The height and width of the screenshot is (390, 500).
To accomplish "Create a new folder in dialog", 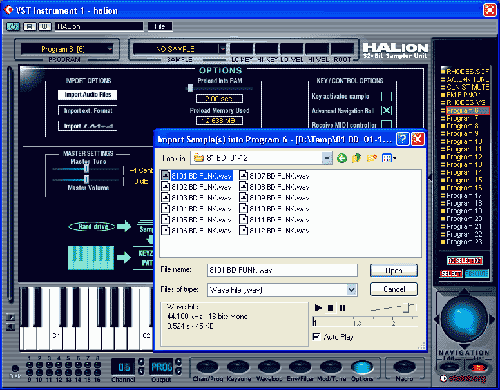I will pyautogui.click(x=371, y=158).
